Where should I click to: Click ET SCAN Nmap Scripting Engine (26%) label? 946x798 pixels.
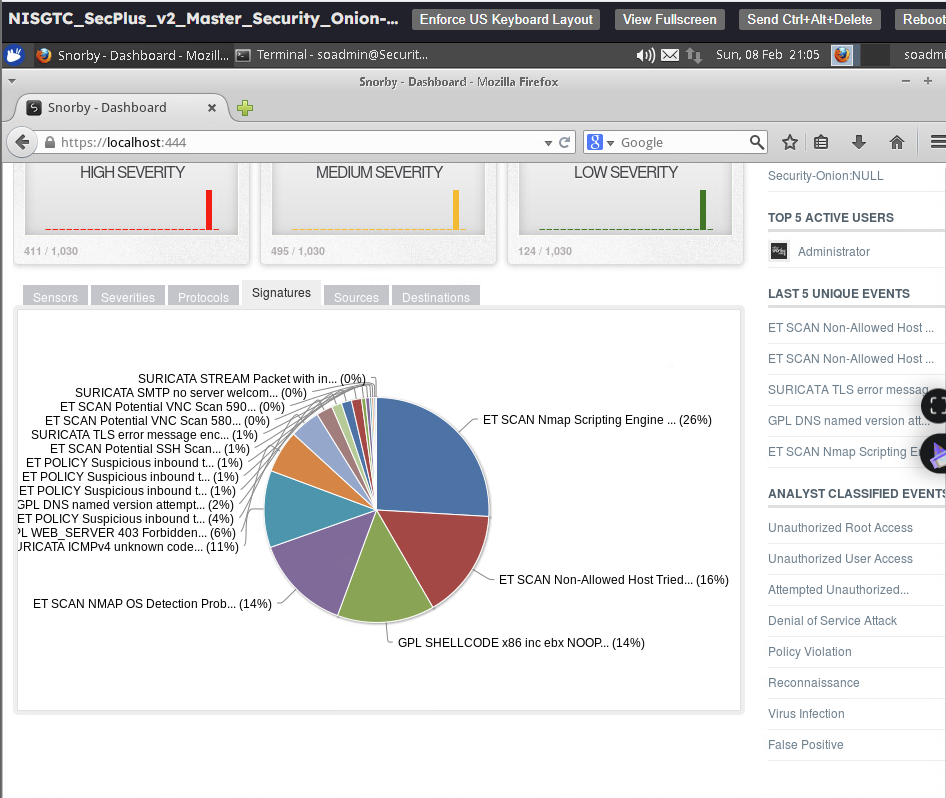tap(597, 420)
